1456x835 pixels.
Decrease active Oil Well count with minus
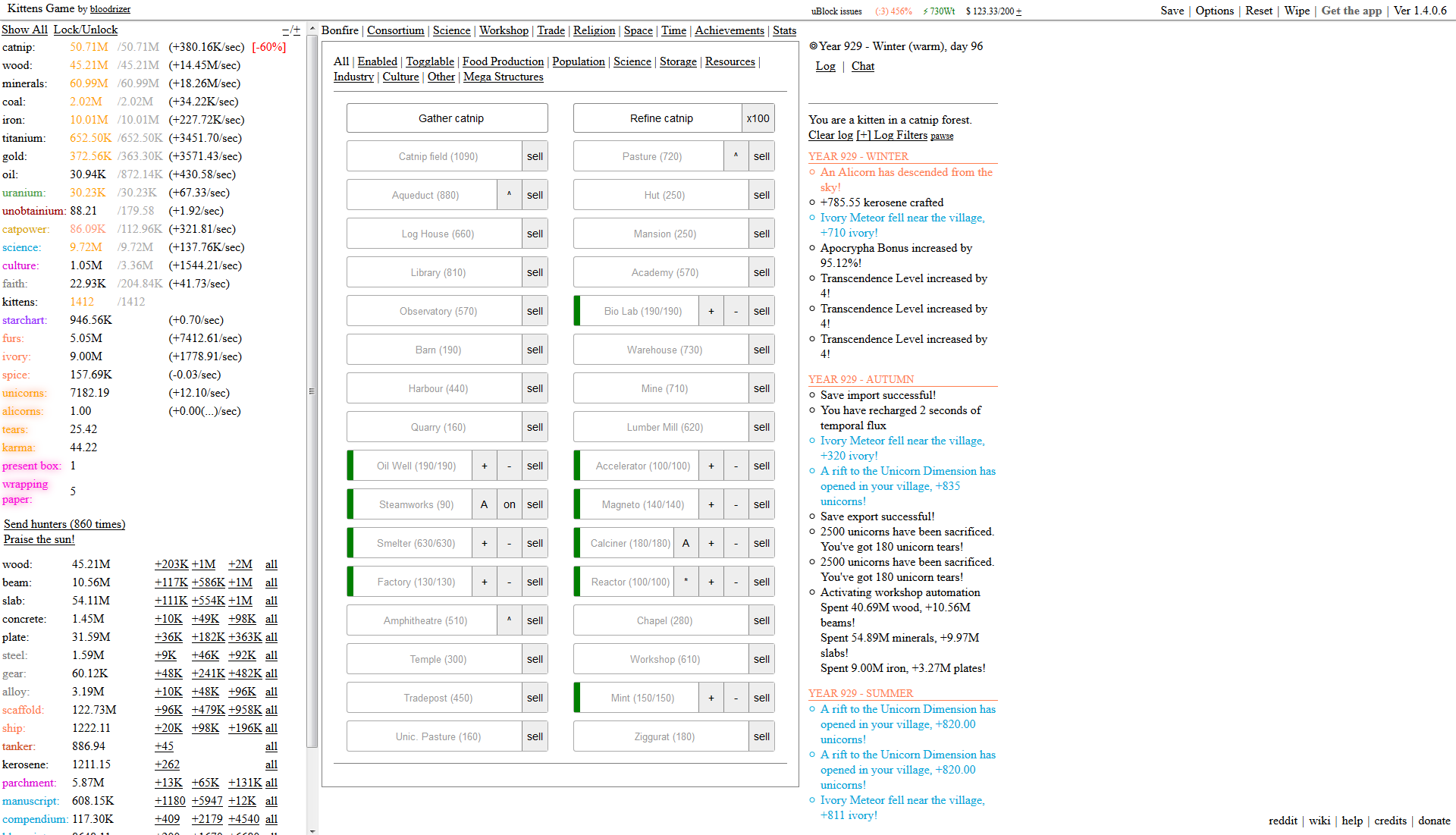pyautogui.click(x=509, y=466)
